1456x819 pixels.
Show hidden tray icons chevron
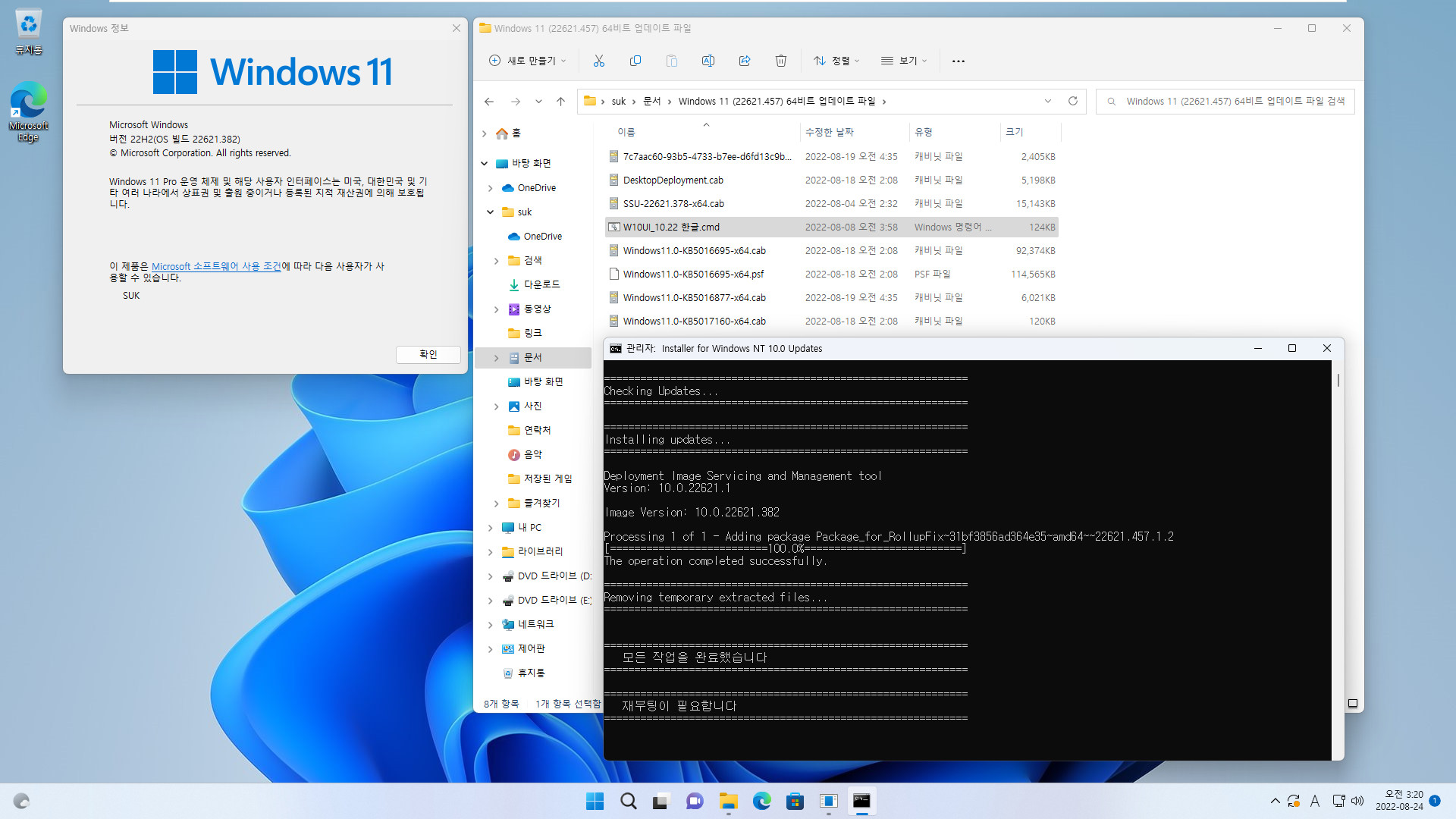tap(1275, 801)
